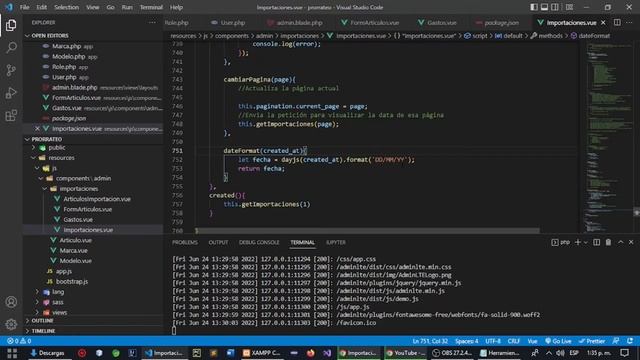Split the editor right
This screenshot has width=640, height=360.
coord(617,22)
